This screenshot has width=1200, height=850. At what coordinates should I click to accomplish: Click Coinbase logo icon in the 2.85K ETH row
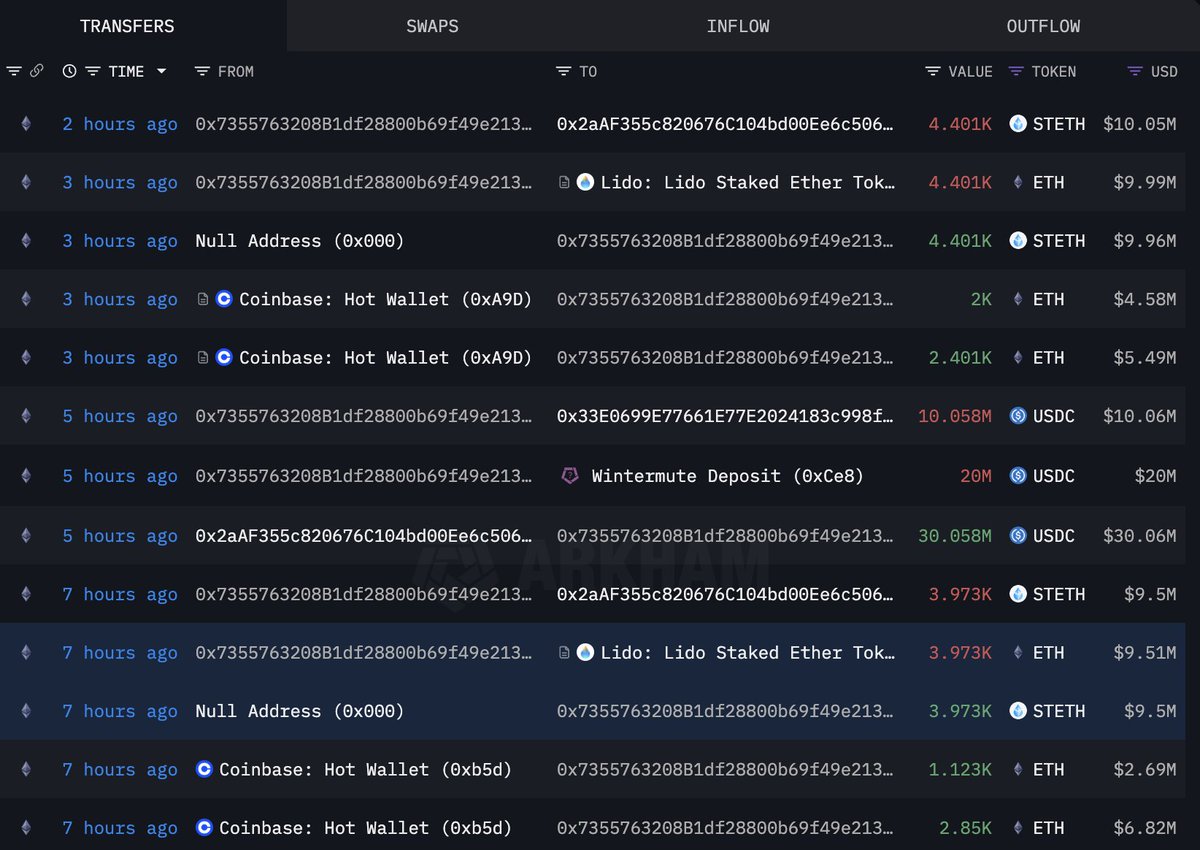pos(204,828)
